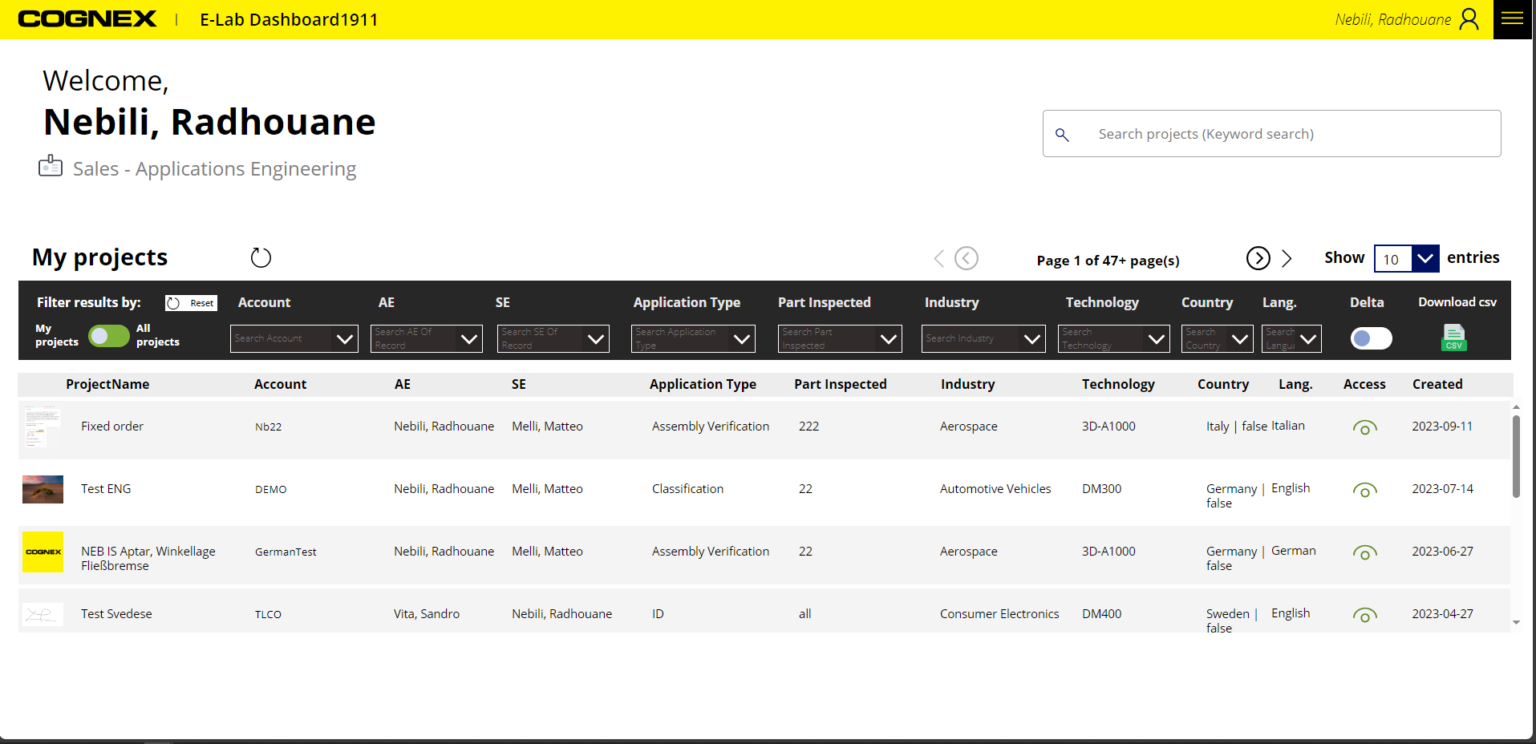The image size is (1536, 744).
Task: Click the Page 1 of 47+ page(s) label
Action: [x=1108, y=261]
